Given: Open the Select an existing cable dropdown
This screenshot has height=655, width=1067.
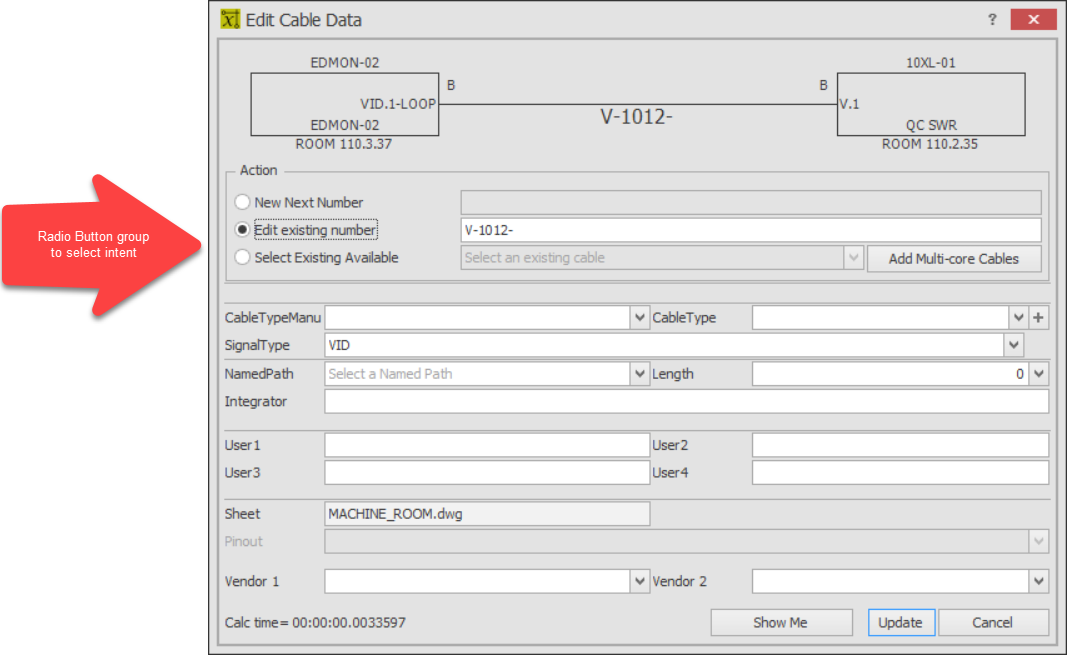Looking at the screenshot, I should (853, 258).
